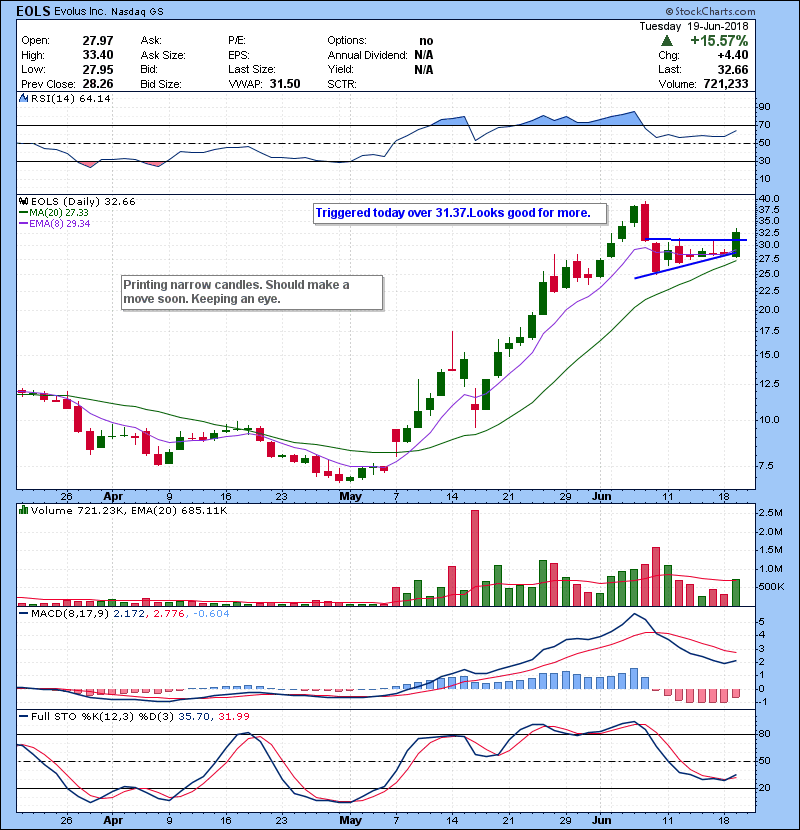The image size is (800, 830).
Task: Click the Volume value 721,233
Action: 726,84
